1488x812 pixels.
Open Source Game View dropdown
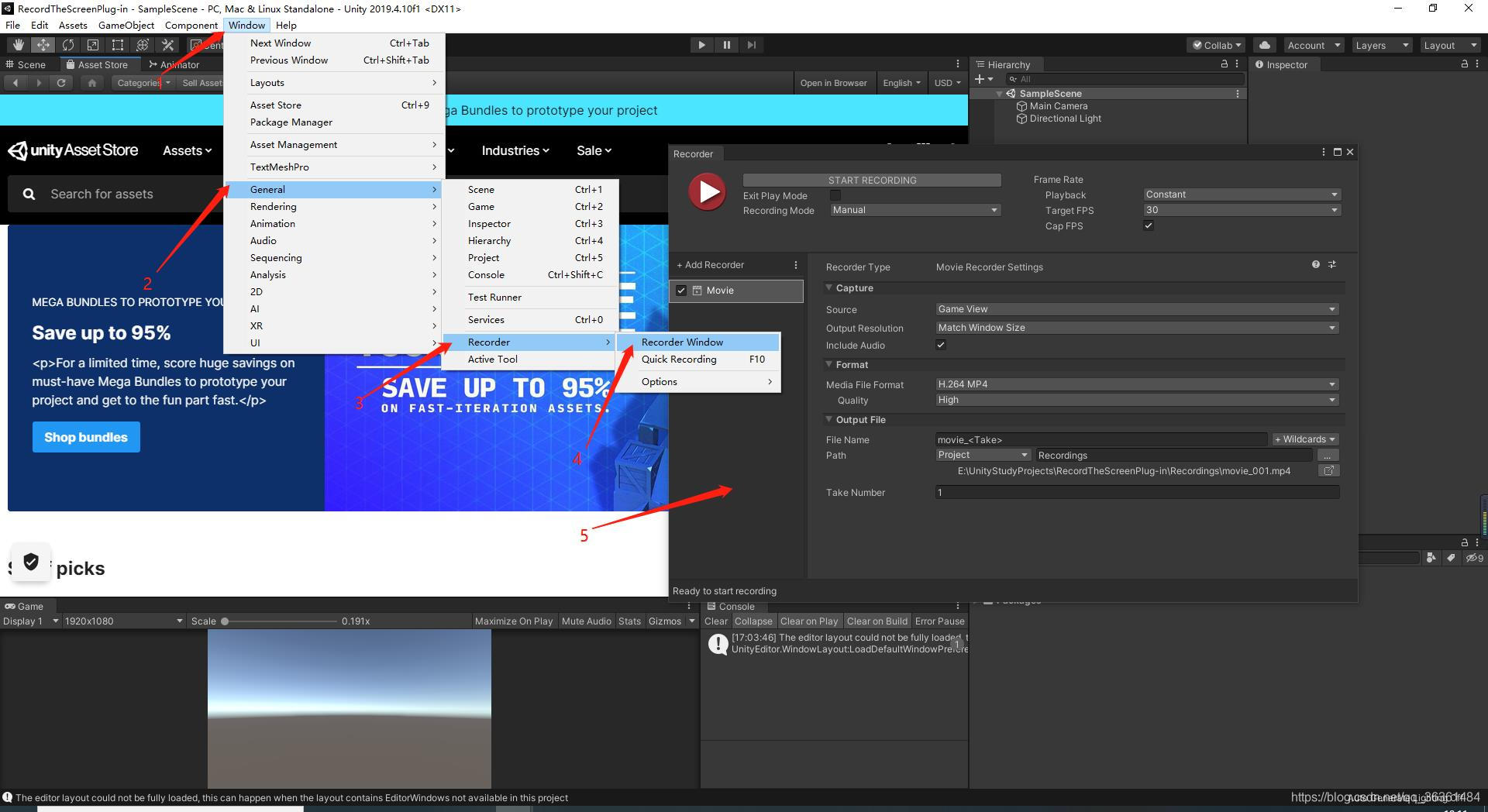tap(1137, 309)
